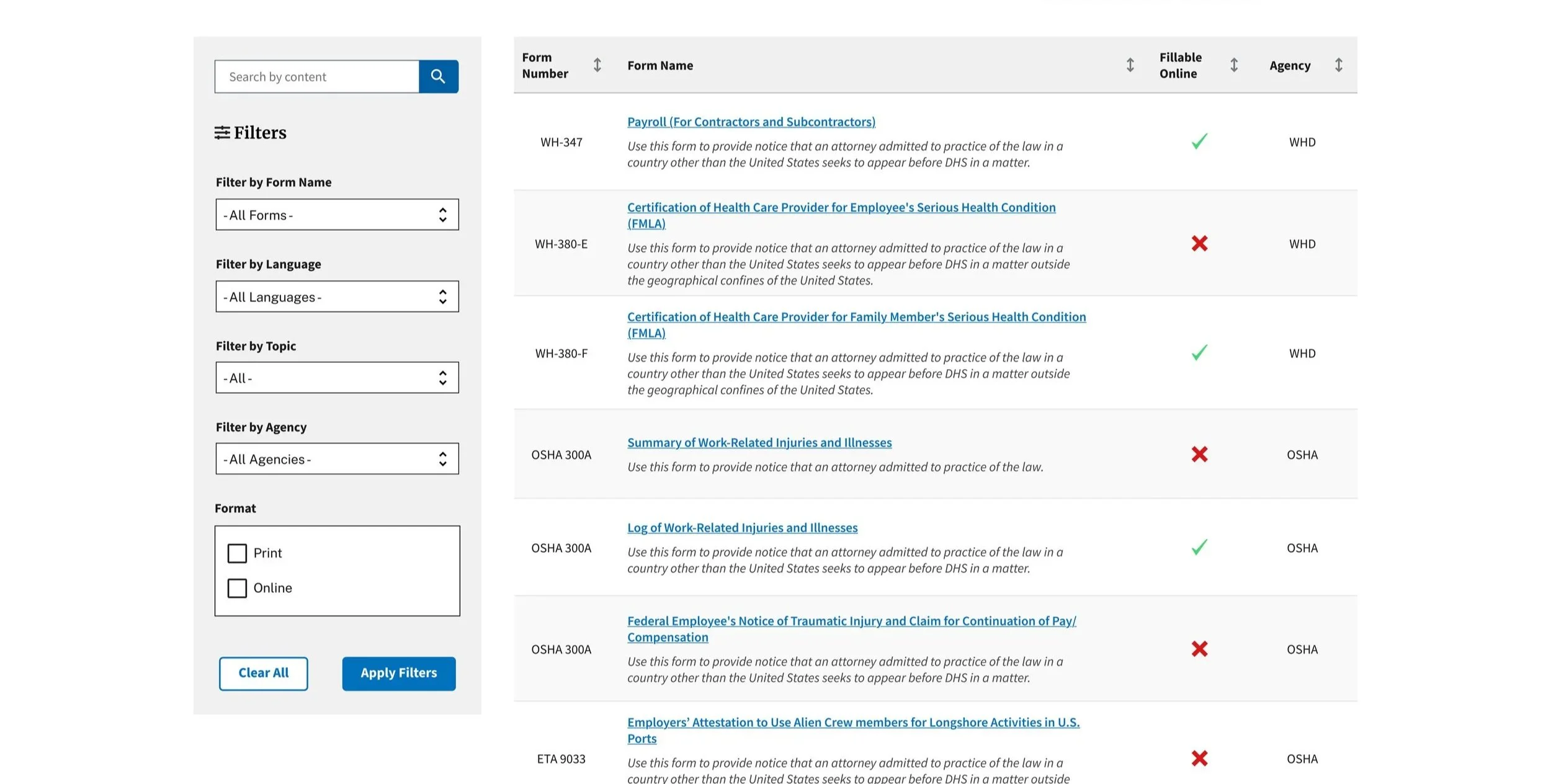This screenshot has width=1551, height=784.
Task: Sort by Fillable Online column arrows
Action: pos(1233,65)
